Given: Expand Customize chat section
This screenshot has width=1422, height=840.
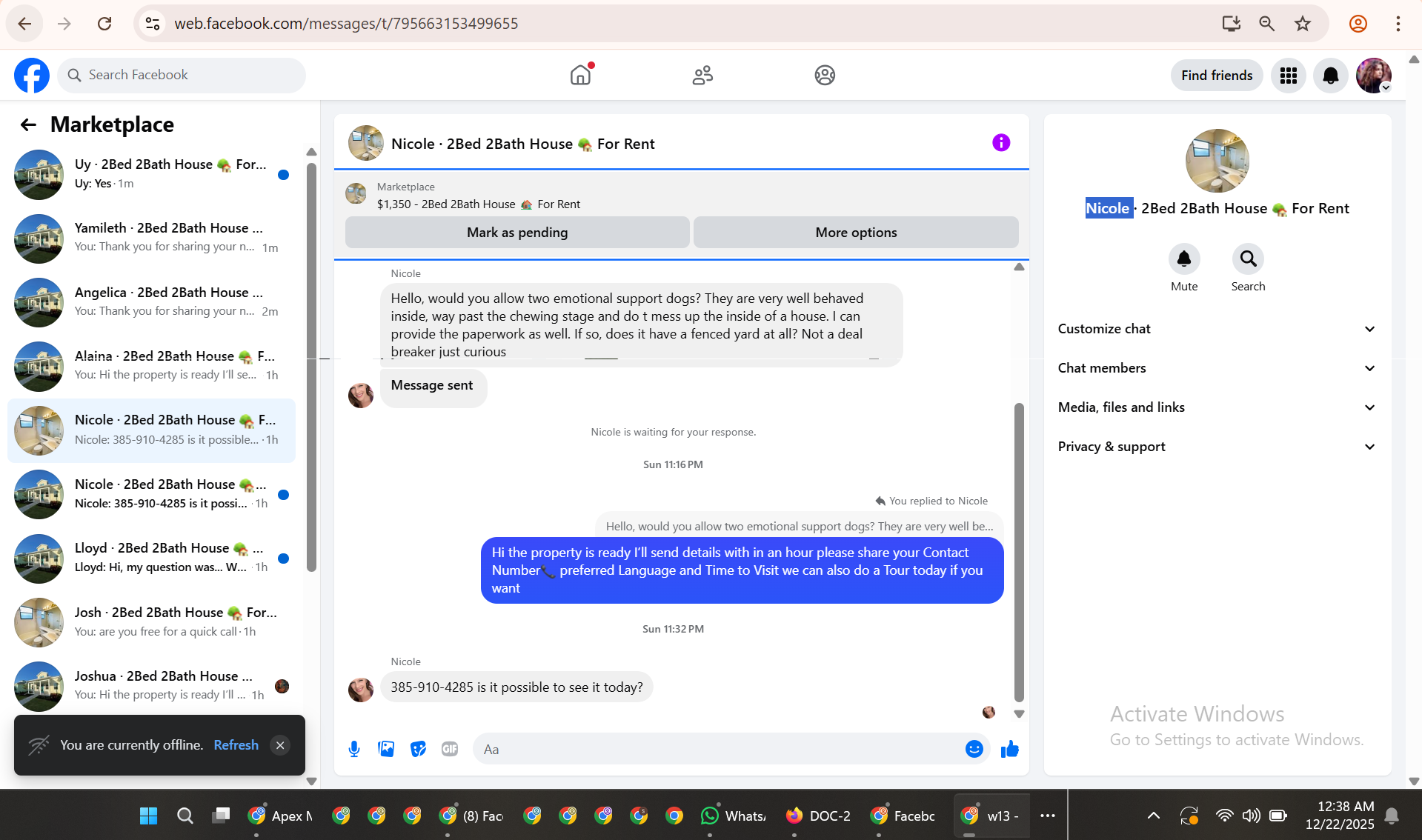Looking at the screenshot, I should click(x=1217, y=329).
